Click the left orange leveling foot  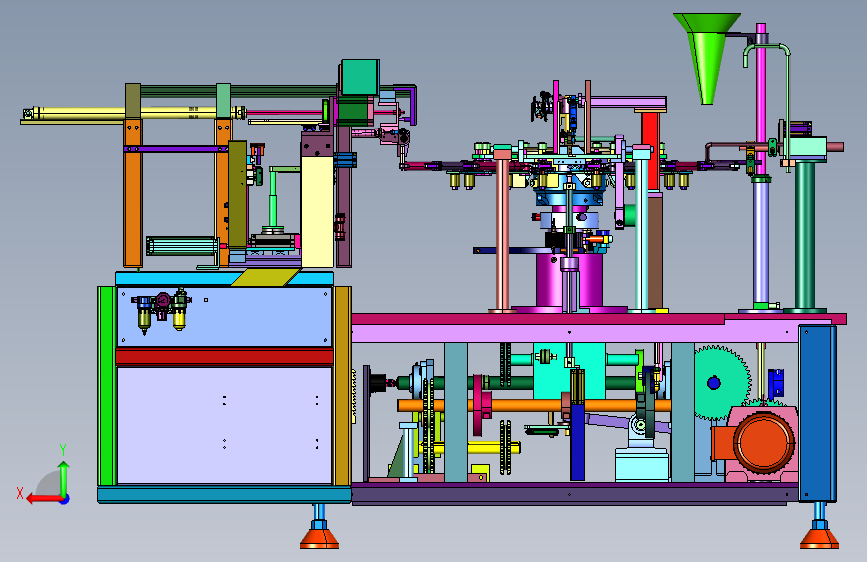coord(319,538)
